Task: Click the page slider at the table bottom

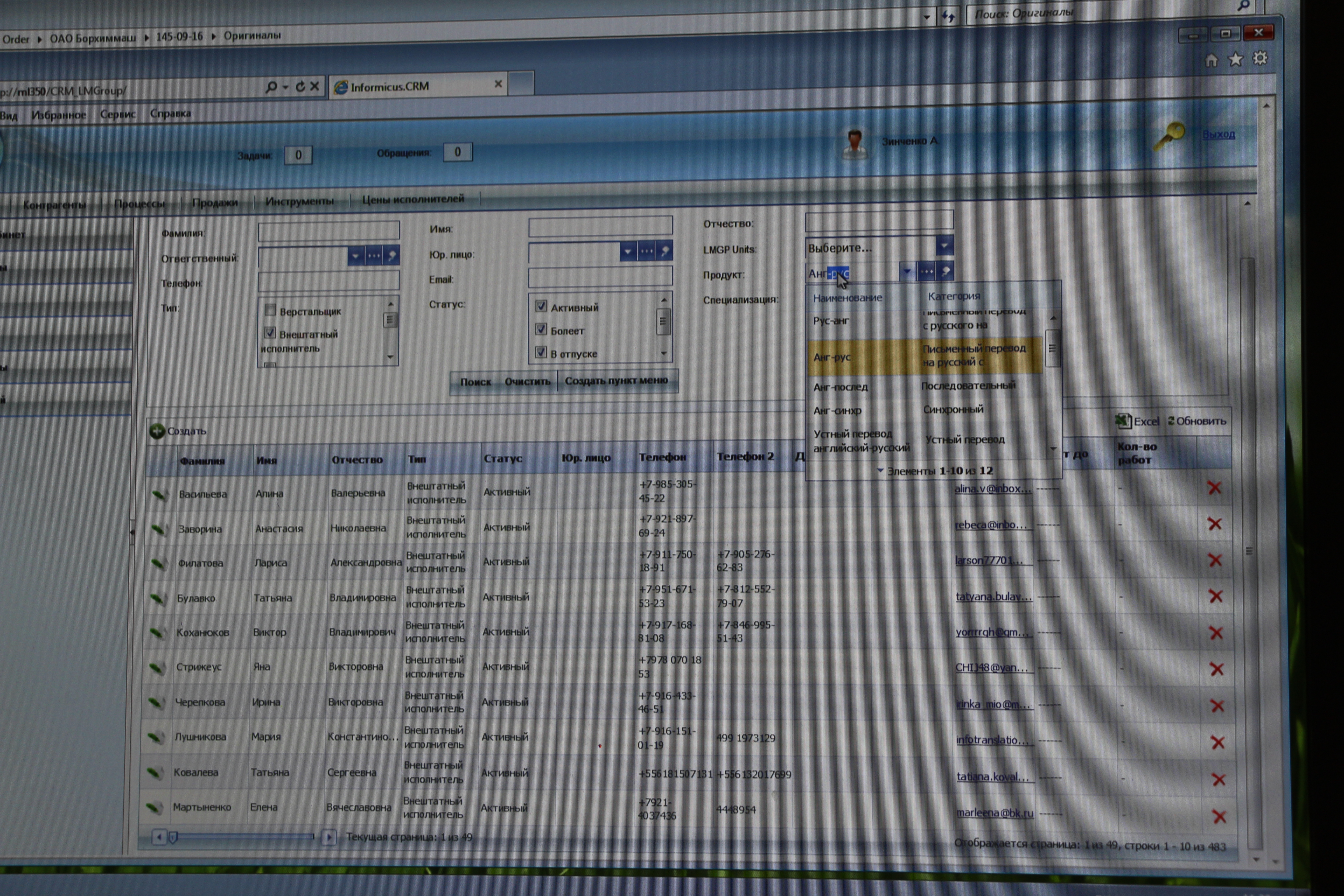Action: 174,837
